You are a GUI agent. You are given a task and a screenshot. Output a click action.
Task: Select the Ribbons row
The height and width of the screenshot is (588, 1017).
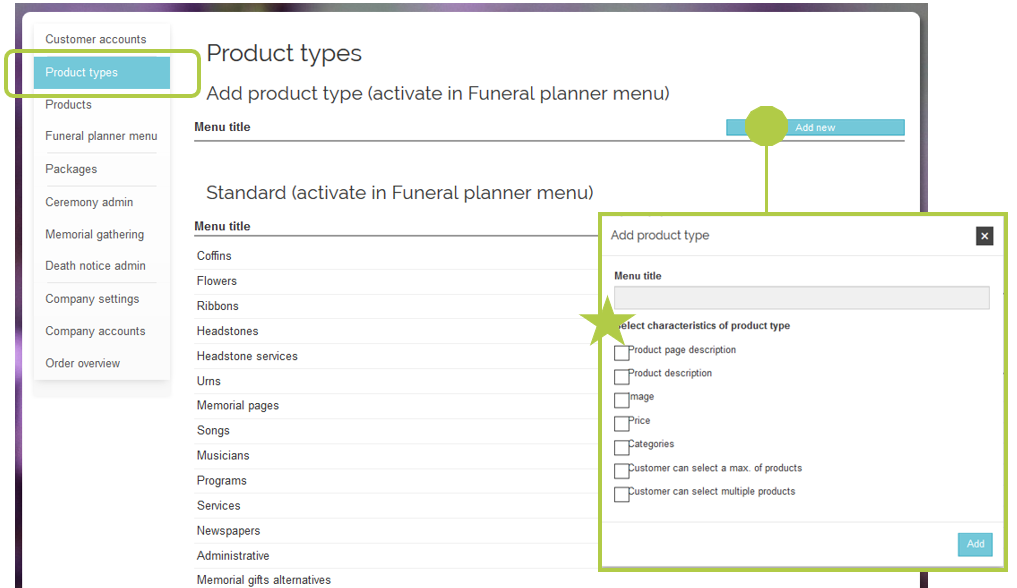(396, 306)
